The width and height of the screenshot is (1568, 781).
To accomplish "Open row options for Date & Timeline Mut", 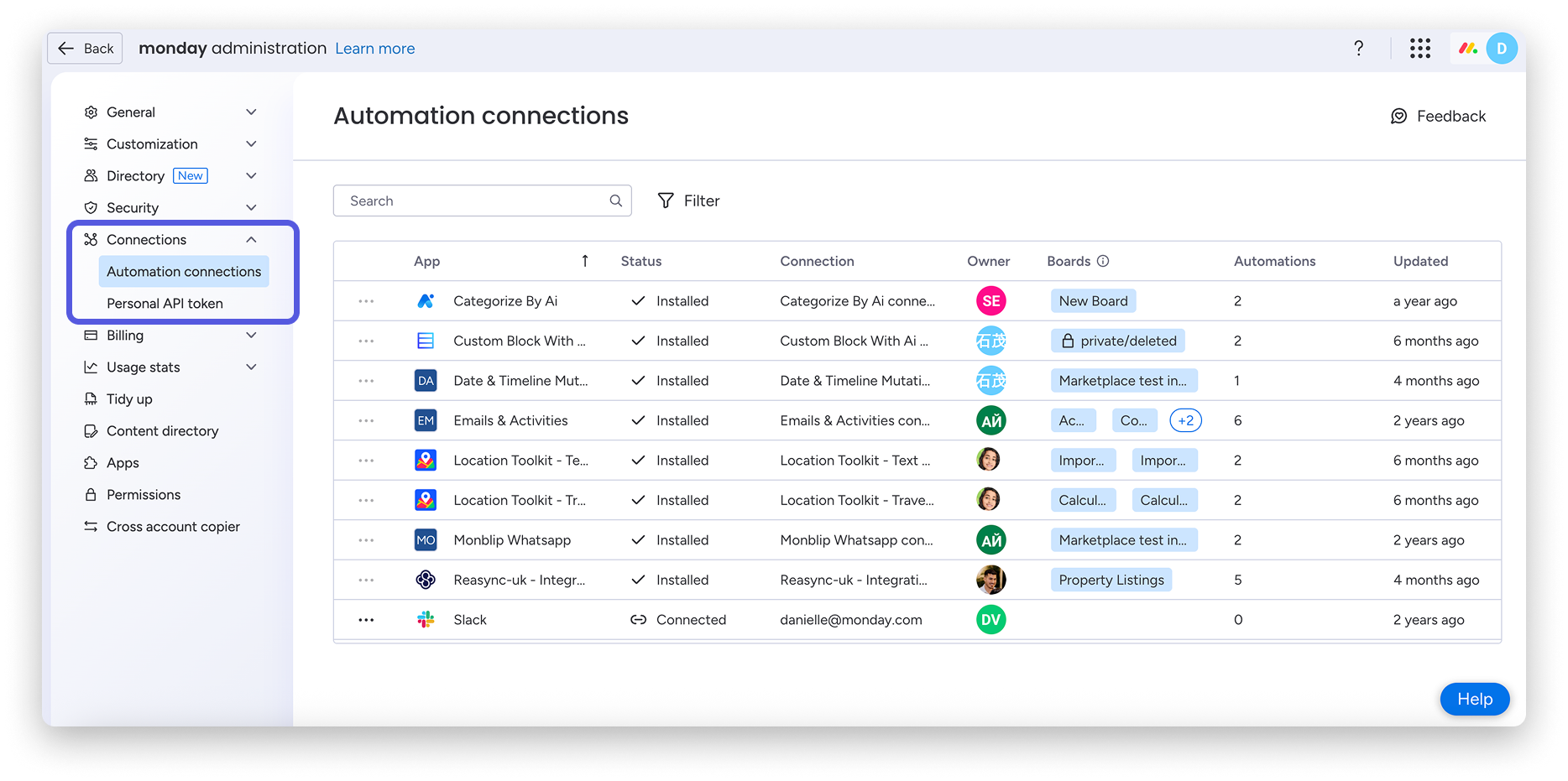I will point(366,381).
